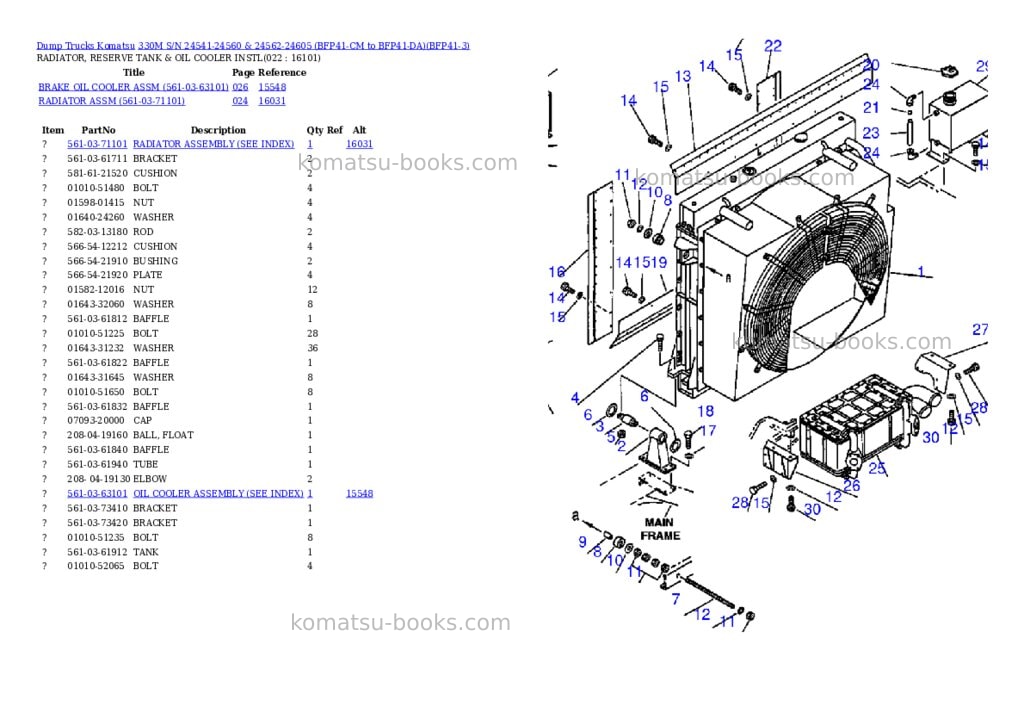
Task: Open part number 561-03-71101 link
Action: click(x=97, y=144)
